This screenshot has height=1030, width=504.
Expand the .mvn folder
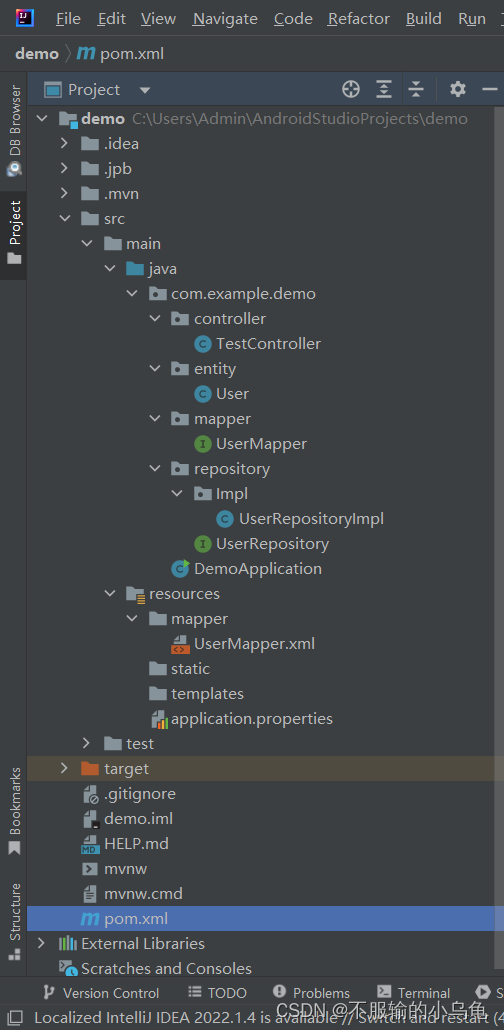pyautogui.click(x=64, y=193)
